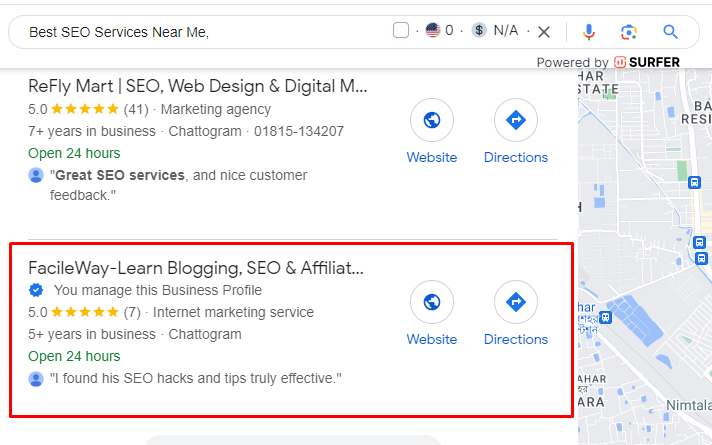This screenshot has height=445, width=712.
Task: Click 'I found his SEO hacks' review
Action: click(x=196, y=378)
